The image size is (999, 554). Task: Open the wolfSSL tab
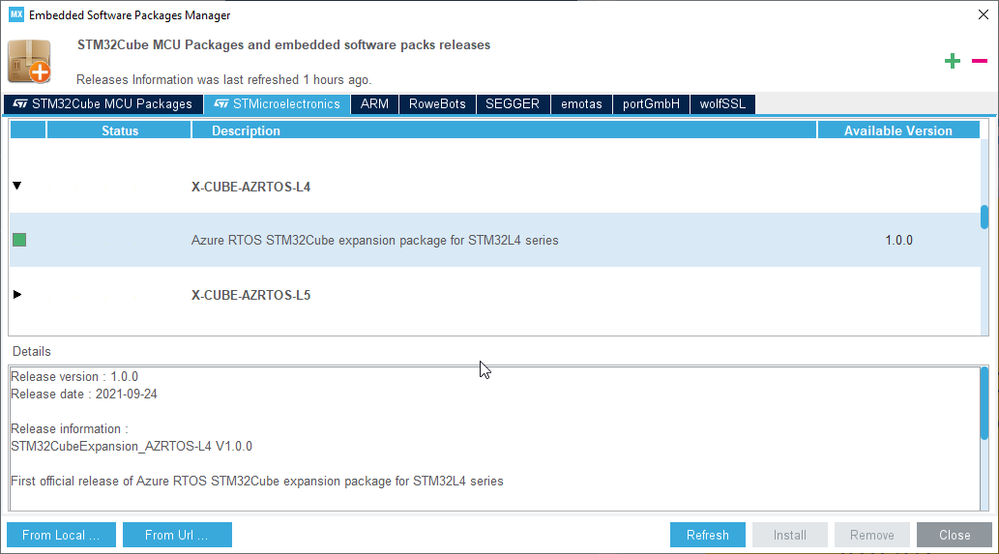coord(722,104)
